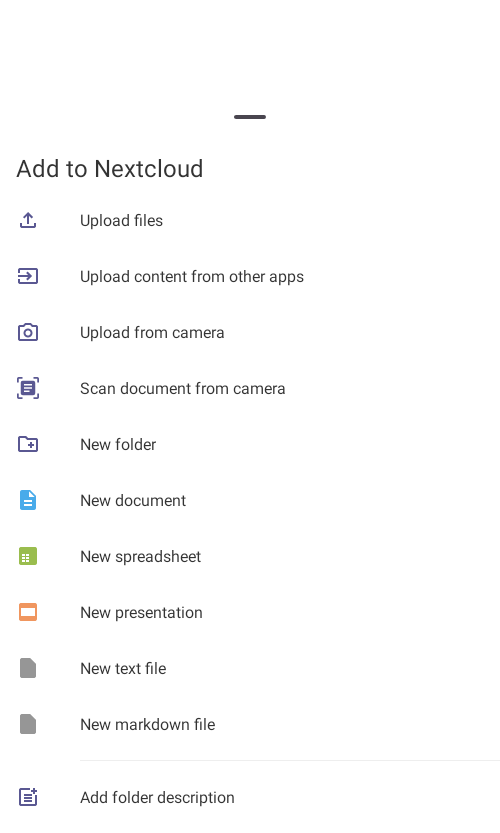Select Upload files
Image resolution: width=500 pixels, height=833 pixels.
pos(250,220)
